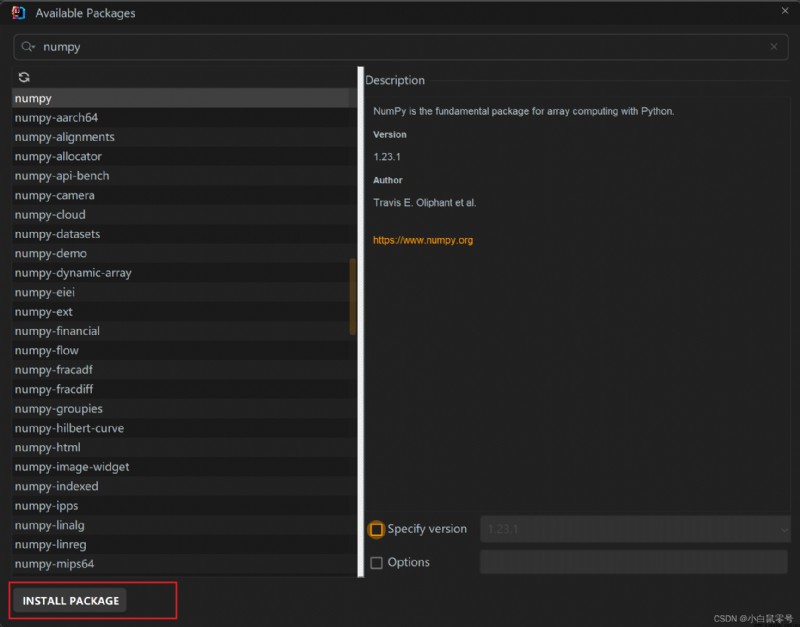Click the package list vertical scrollbar
The image size is (800, 627).
point(353,296)
